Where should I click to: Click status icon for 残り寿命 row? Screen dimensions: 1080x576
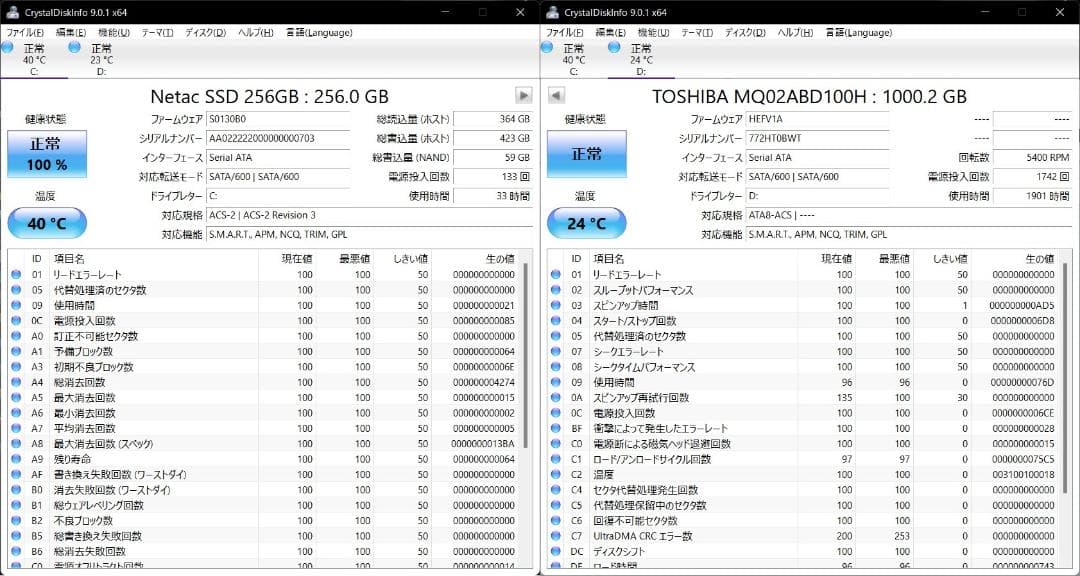coord(16,459)
